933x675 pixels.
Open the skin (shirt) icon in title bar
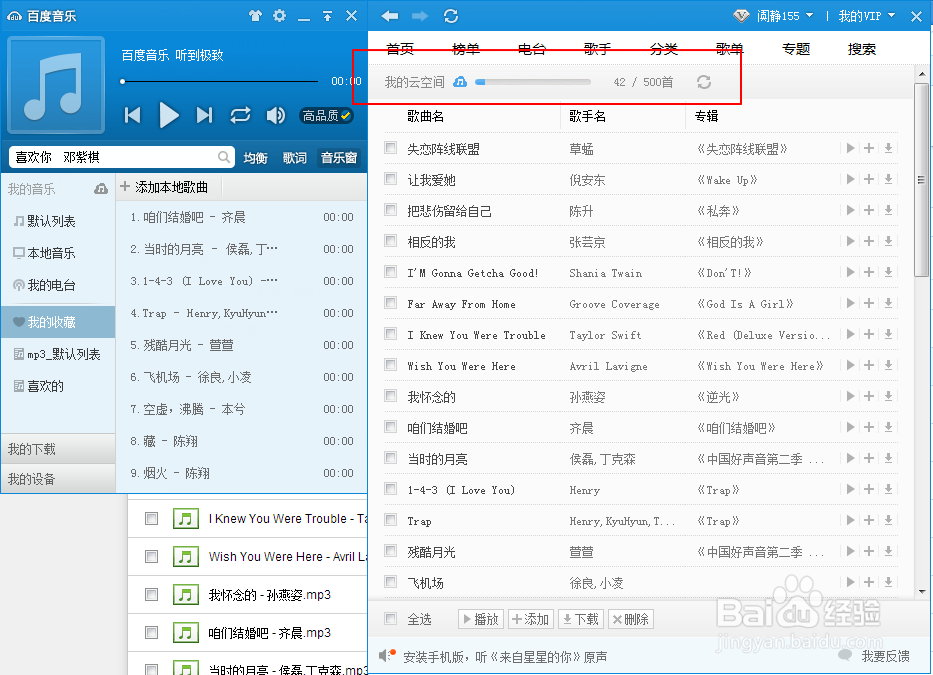(x=255, y=16)
